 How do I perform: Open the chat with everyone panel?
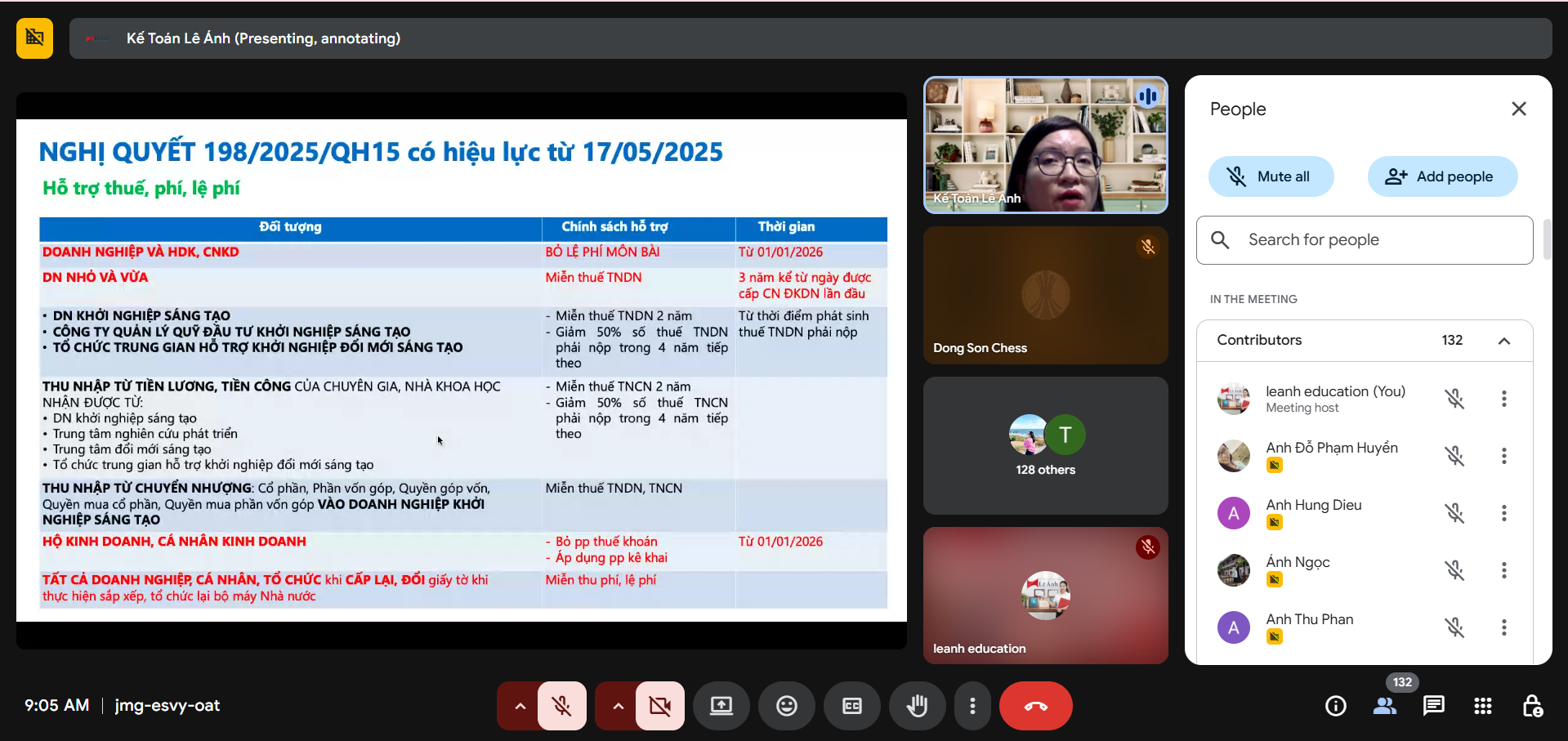click(x=1433, y=706)
